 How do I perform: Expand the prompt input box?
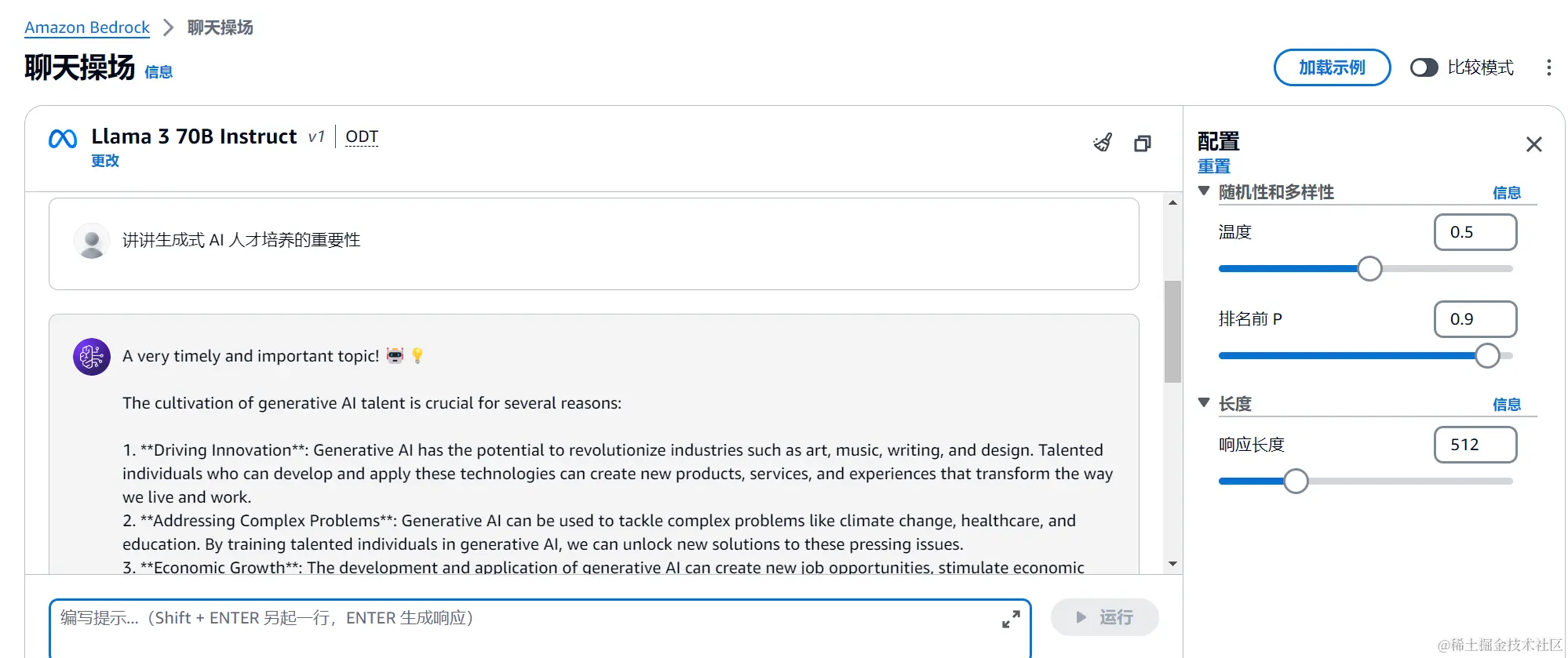click(1011, 620)
